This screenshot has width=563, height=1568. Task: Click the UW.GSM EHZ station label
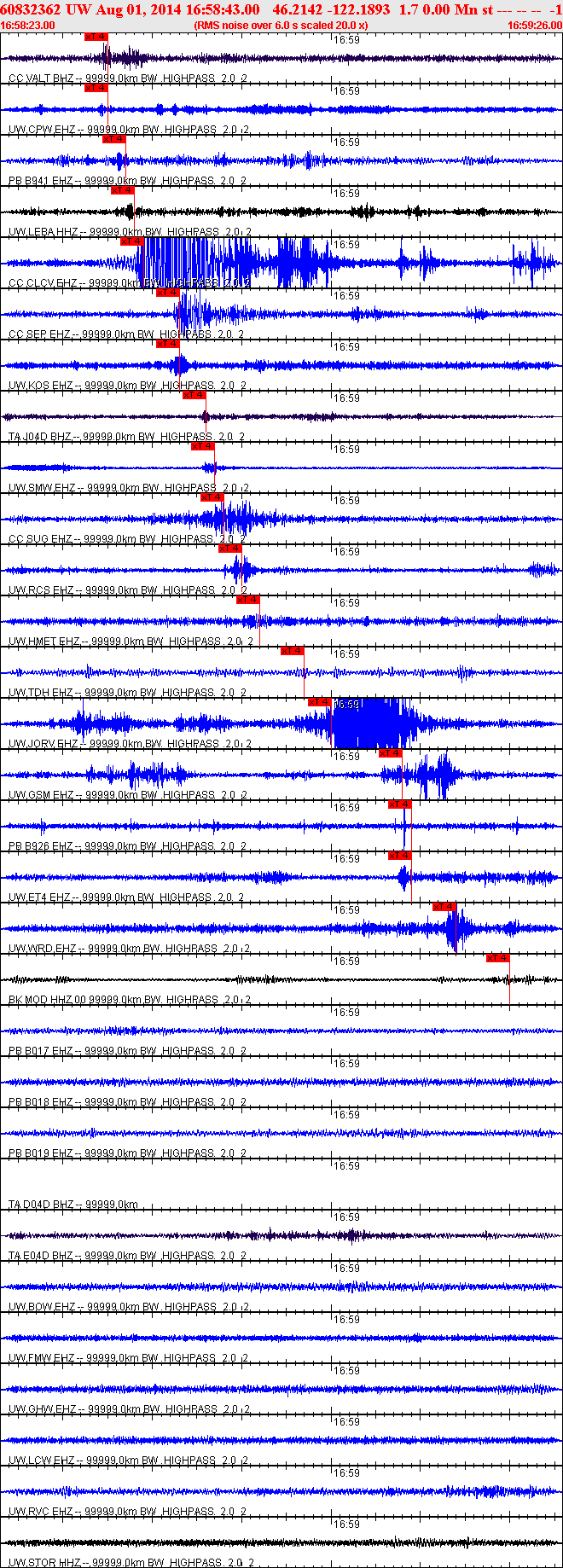pyautogui.click(x=41, y=795)
